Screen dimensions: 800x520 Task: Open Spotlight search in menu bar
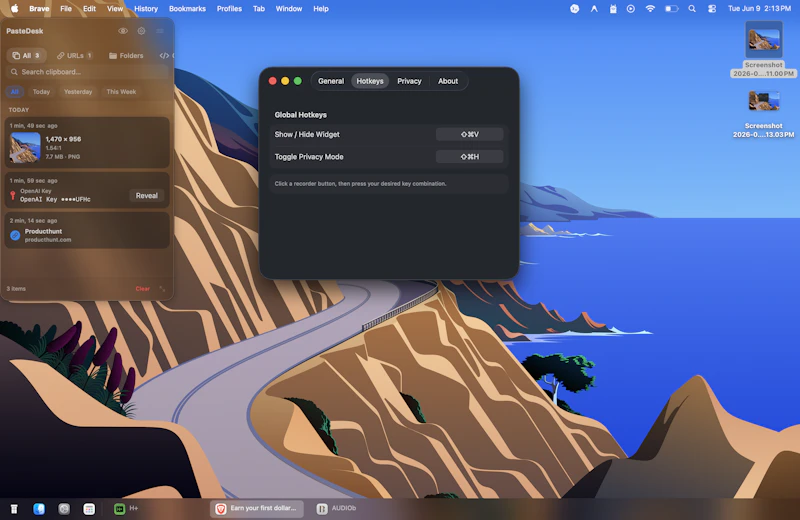[x=692, y=9]
